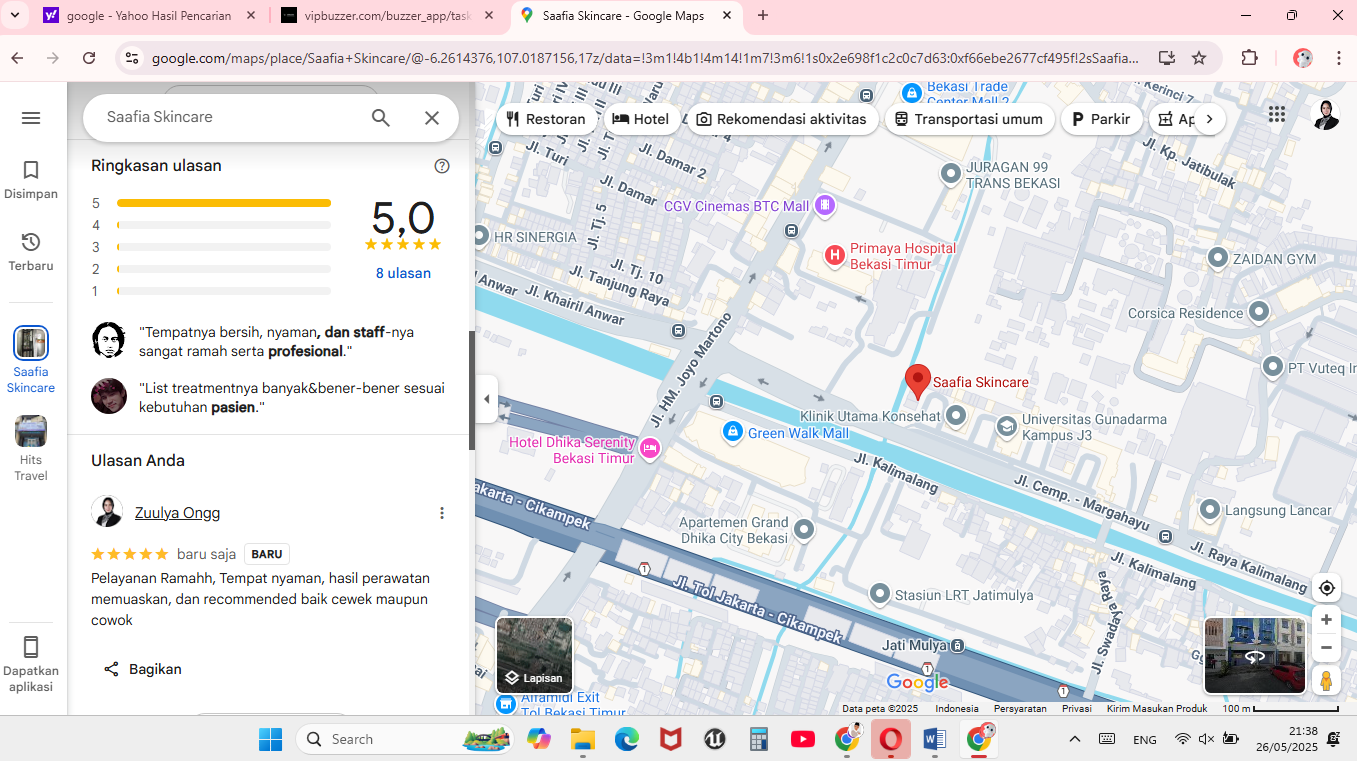The height and width of the screenshot is (761, 1357).
Task: Click the Bagikan share button
Action: 143,669
